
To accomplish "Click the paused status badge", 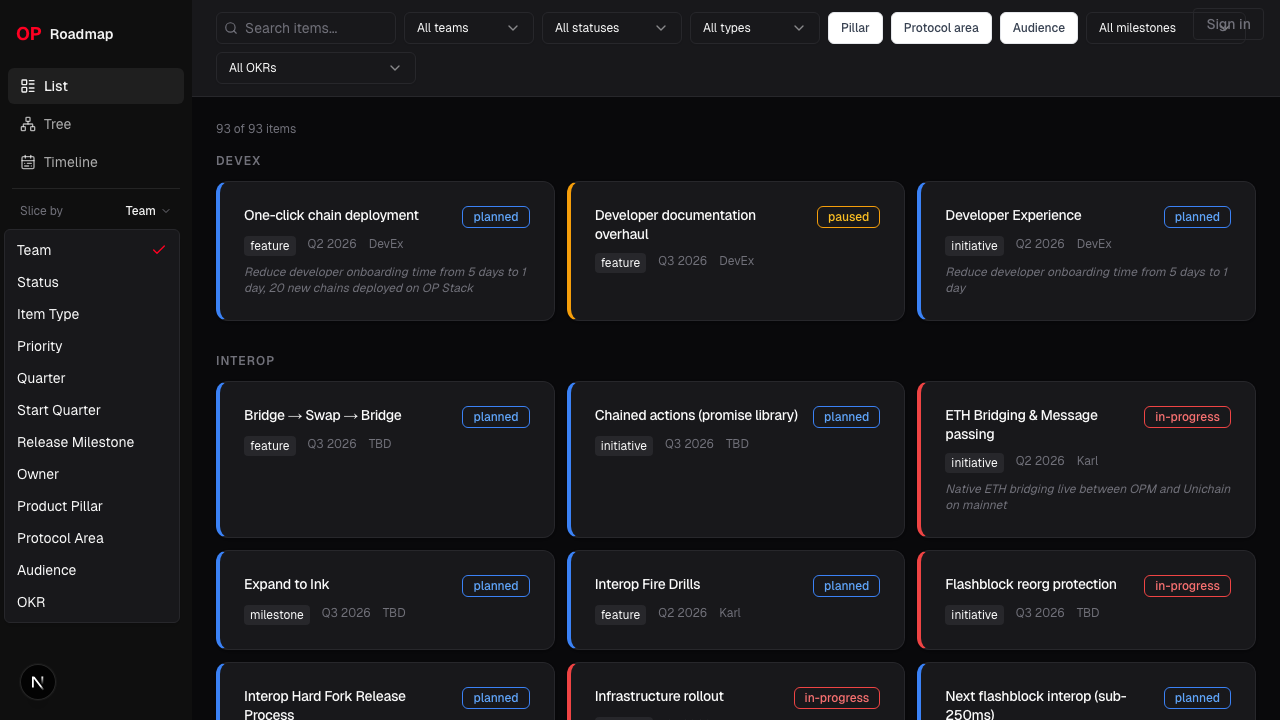I will tap(848, 217).
